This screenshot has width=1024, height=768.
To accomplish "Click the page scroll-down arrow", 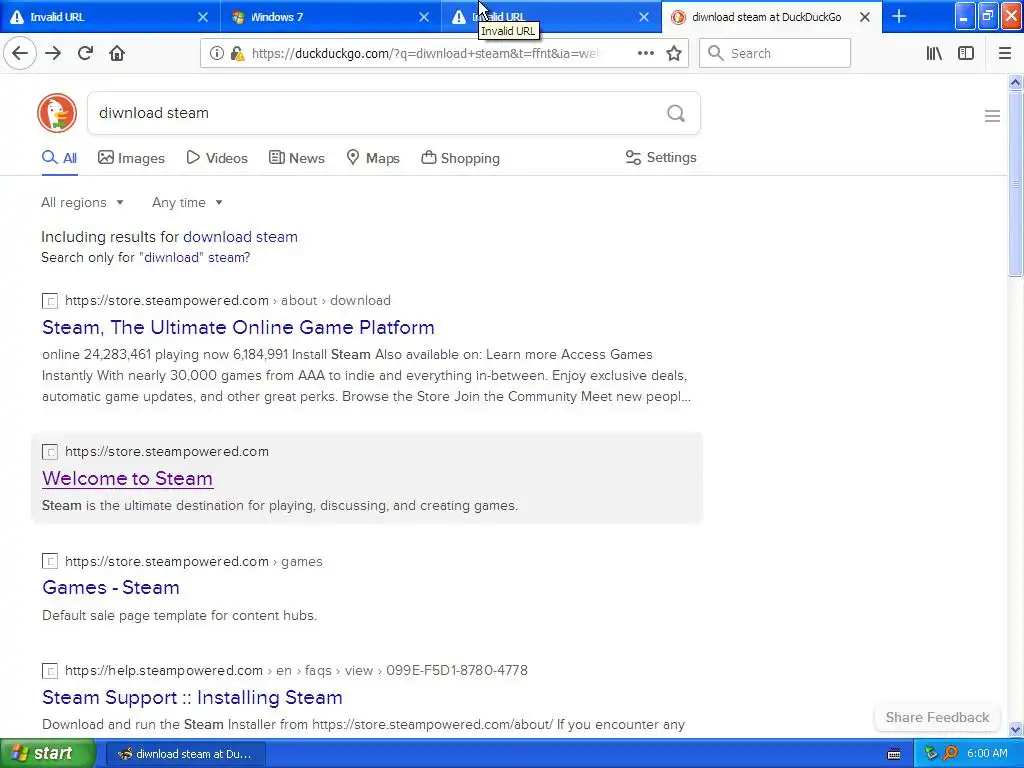I will pyautogui.click(x=1016, y=729).
